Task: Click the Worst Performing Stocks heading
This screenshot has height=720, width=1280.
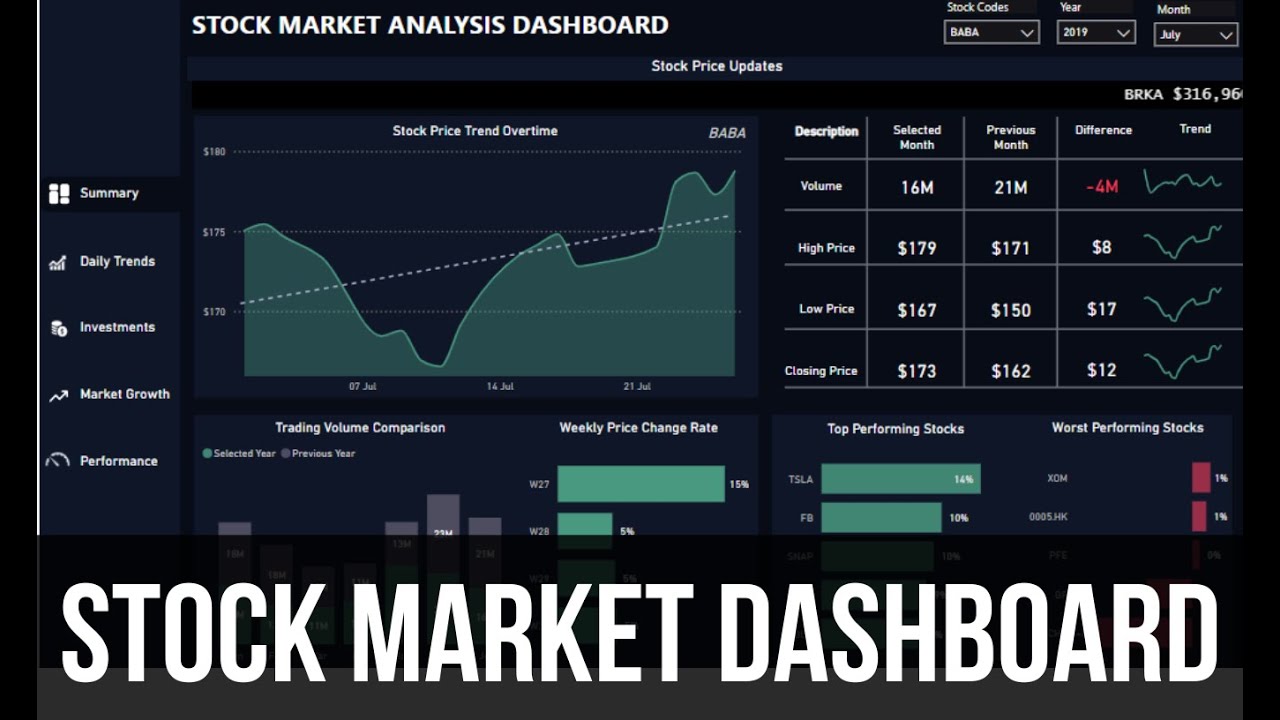Action: point(1127,427)
